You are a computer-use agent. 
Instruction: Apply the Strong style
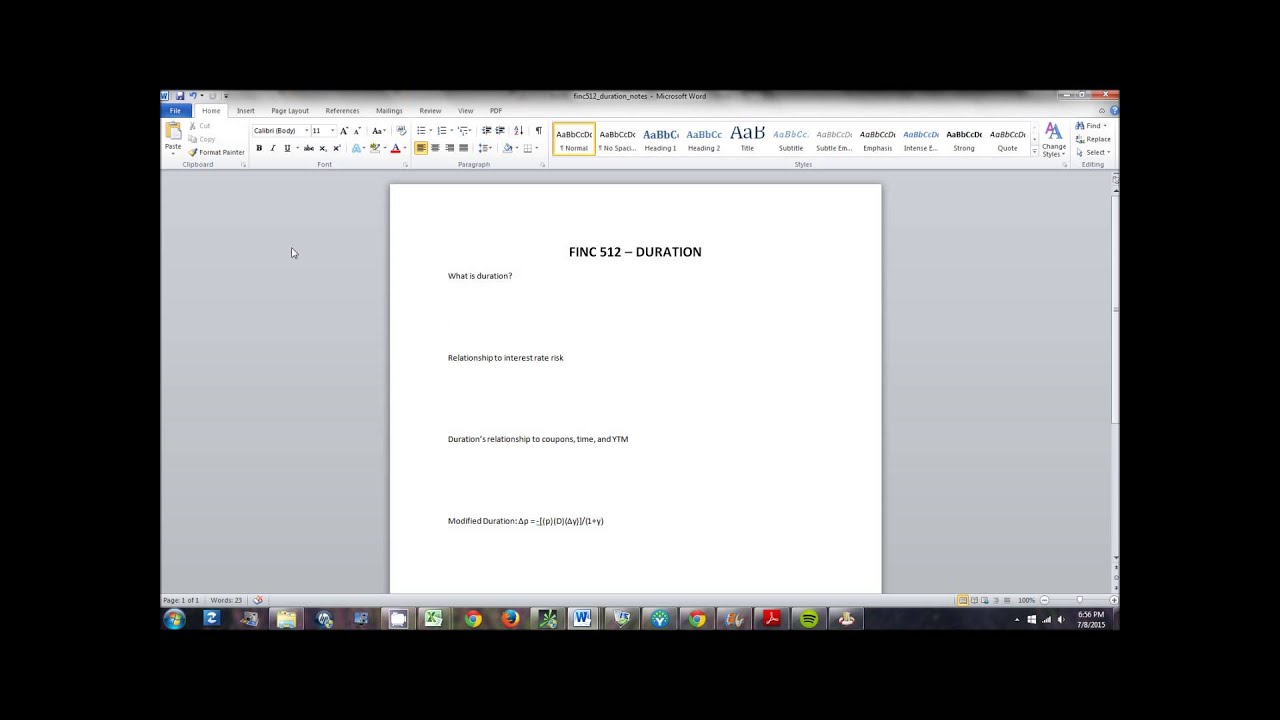tap(964, 139)
